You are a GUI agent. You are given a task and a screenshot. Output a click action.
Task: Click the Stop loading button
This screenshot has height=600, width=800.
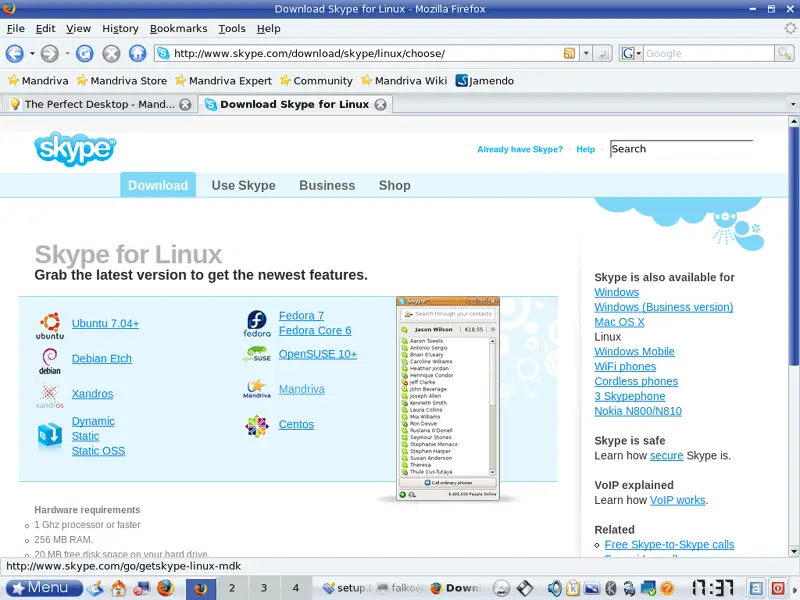pyautogui.click(x=111, y=53)
